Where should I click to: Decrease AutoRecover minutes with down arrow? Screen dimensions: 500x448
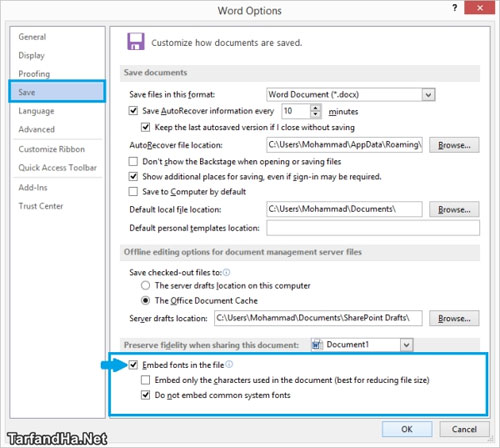point(316,115)
